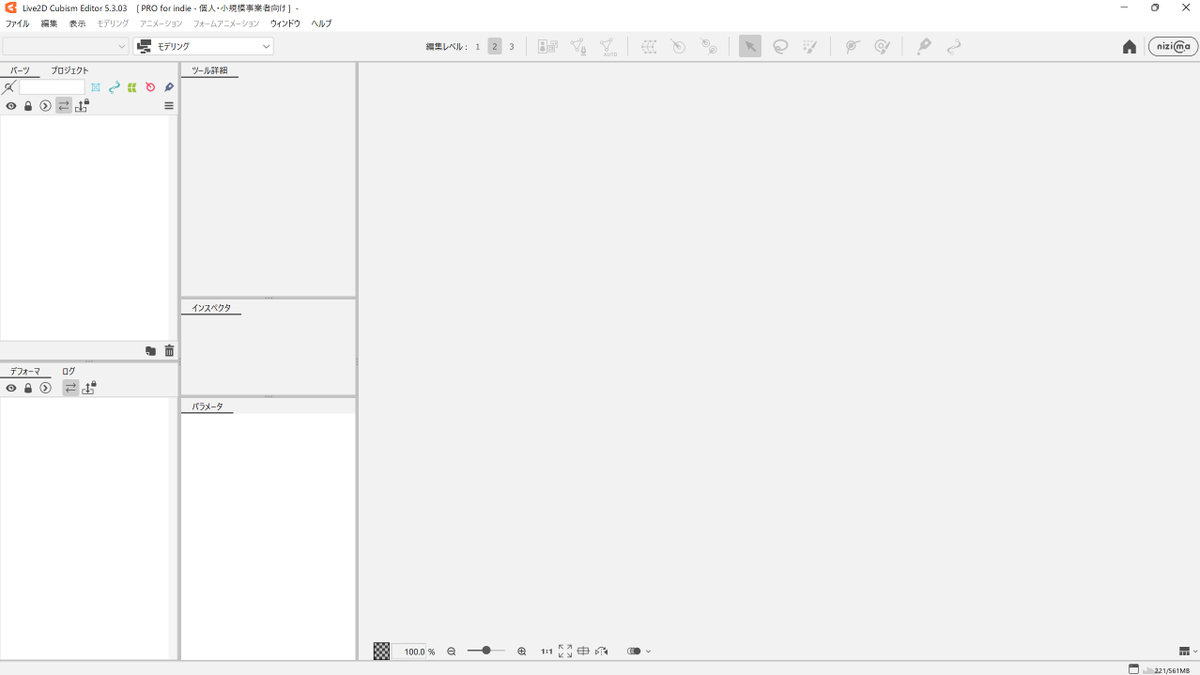Open the nizima store button
This screenshot has height=675, width=1200.
pos(1173,46)
